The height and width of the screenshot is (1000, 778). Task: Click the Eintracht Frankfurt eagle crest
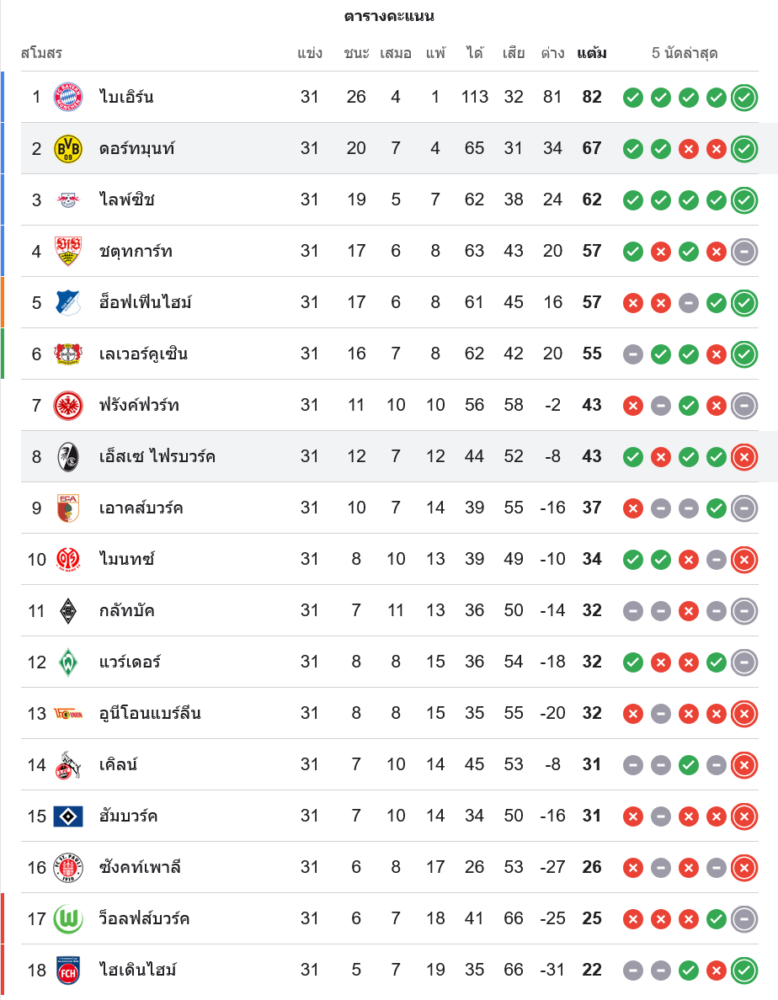pyautogui.click(x=68, y=405)
